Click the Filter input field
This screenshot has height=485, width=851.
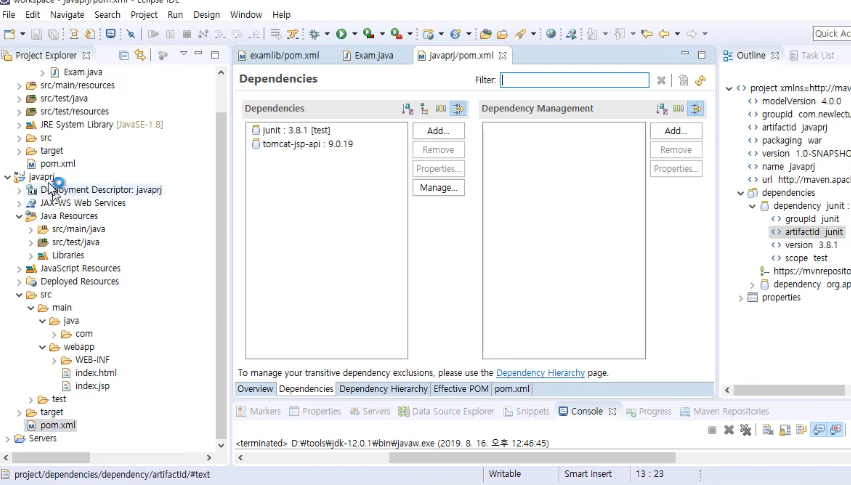[574, 80]
